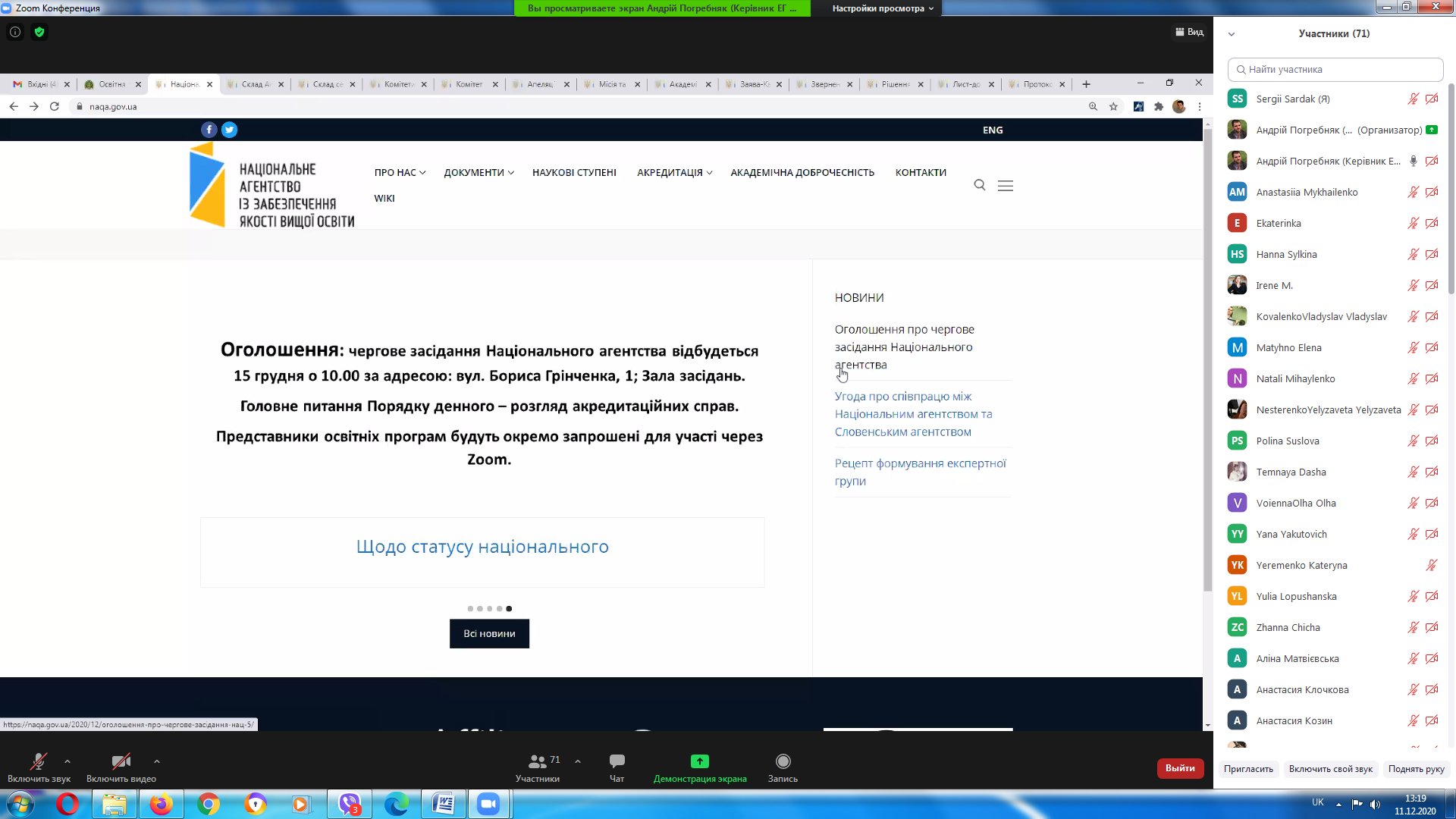Open the Chrome three-dot menu
This screenshot has height=819, width=1456.
pyautogui.click(x=1200, y=107)
